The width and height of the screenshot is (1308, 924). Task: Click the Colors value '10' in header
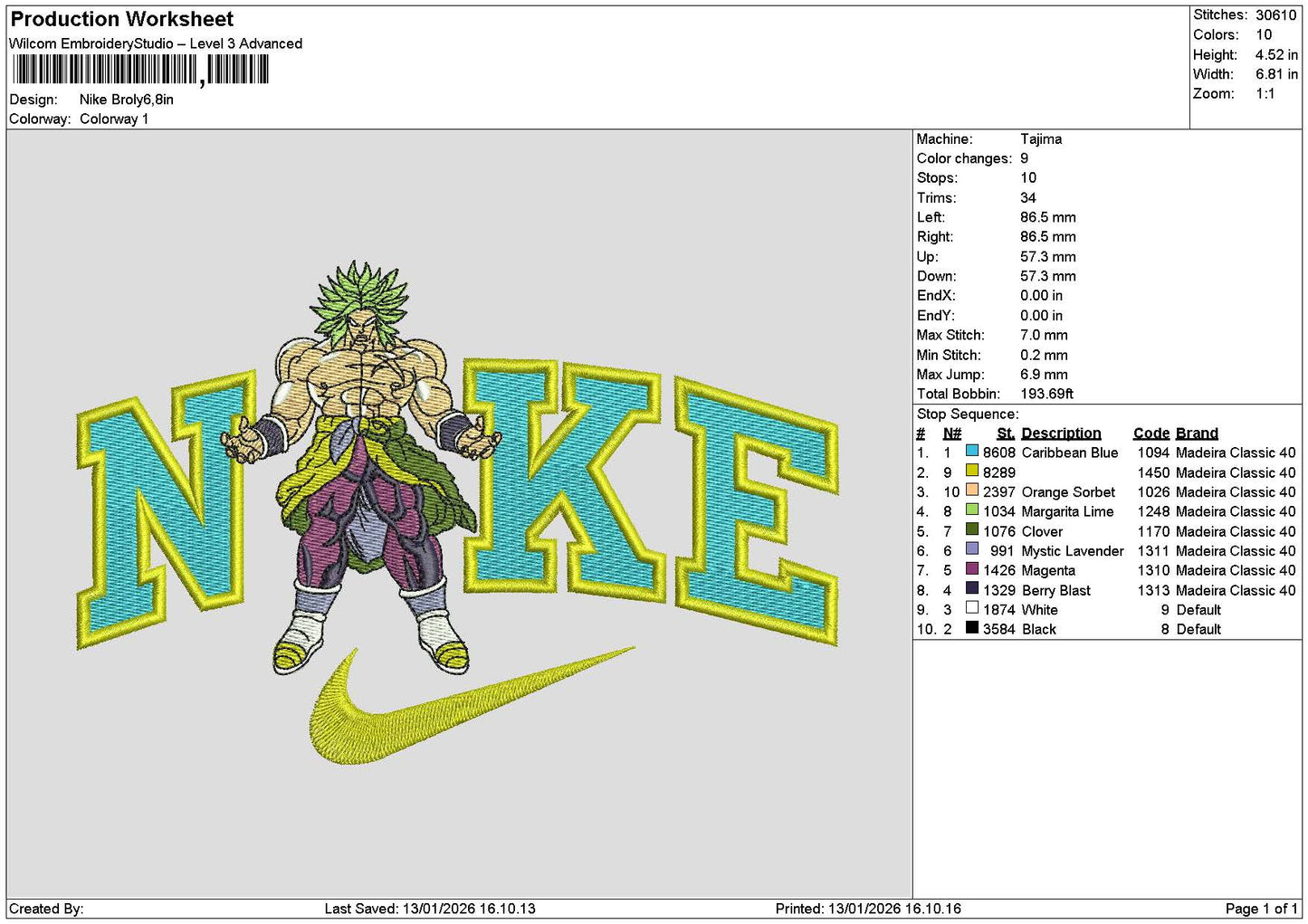pos(1264,34)
